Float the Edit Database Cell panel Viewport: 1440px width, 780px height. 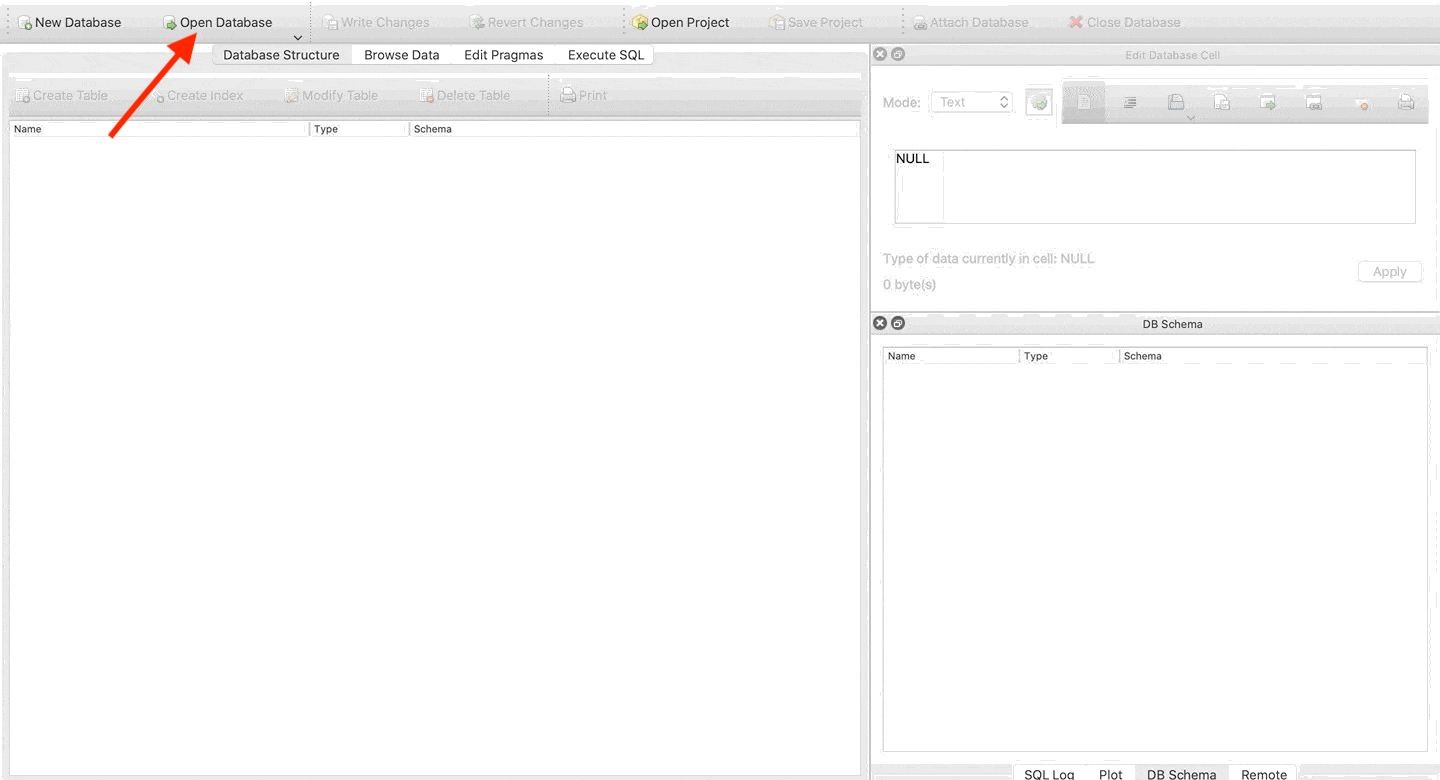(898, 54)
